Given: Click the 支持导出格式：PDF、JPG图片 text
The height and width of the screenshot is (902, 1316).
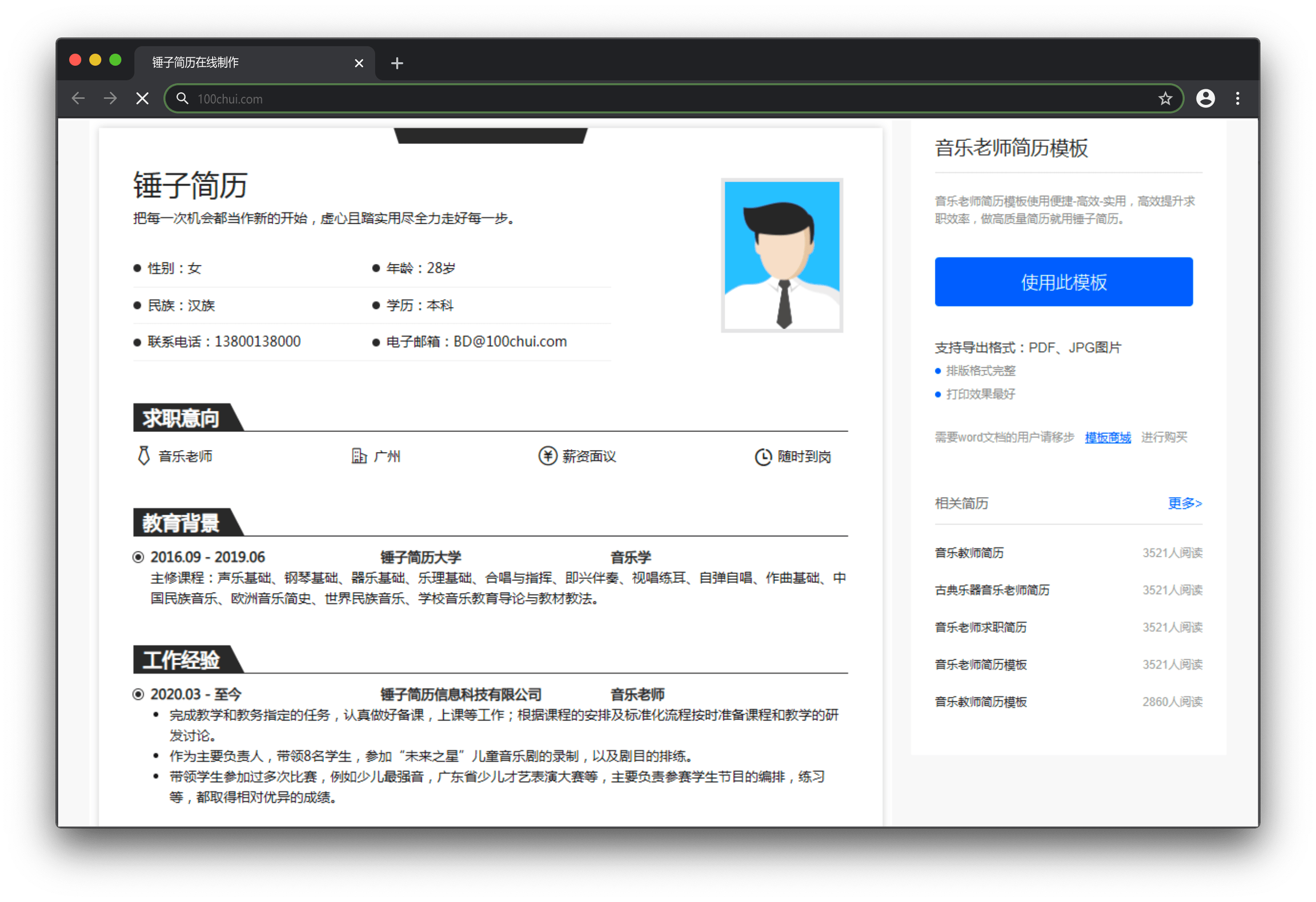Looking at the screenshot, I should click(1028, 348).
